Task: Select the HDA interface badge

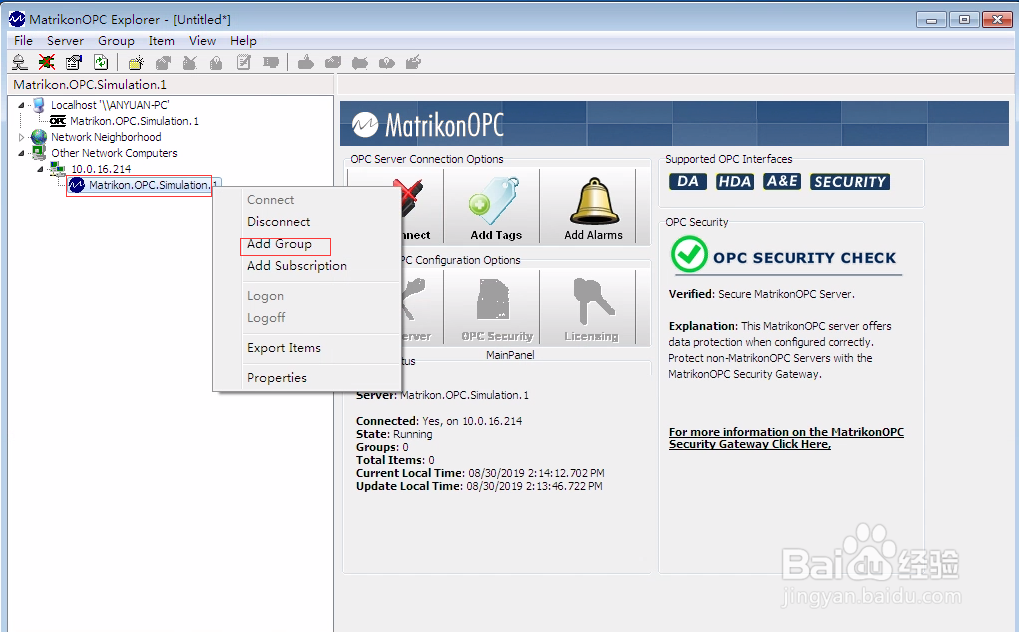Action: (x=734, y=182)
